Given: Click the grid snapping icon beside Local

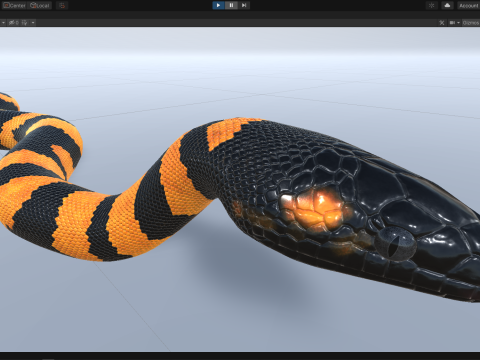Looking at the screenshot, I should pyautogui.click(x=62, y=5).
